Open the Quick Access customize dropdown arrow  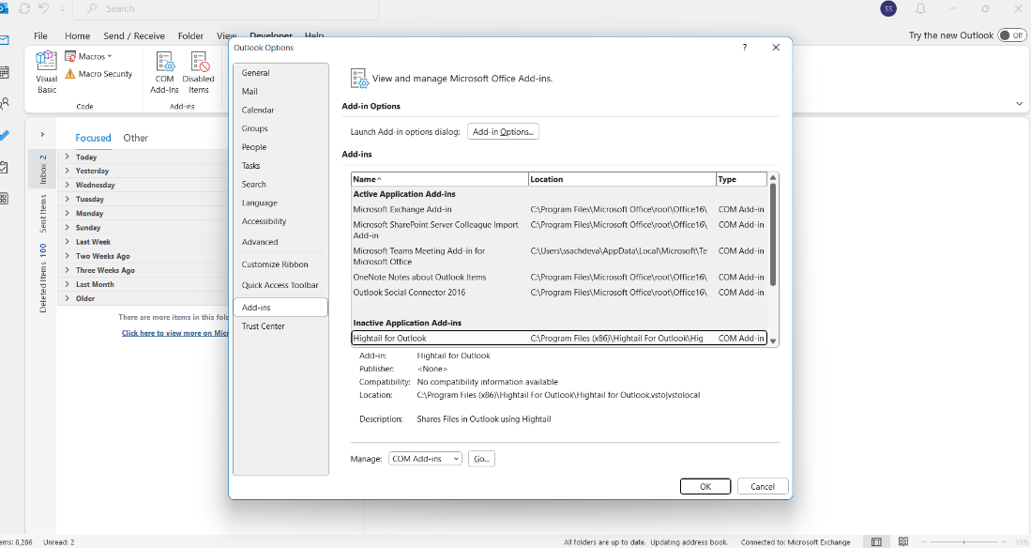tap(63, 9)
